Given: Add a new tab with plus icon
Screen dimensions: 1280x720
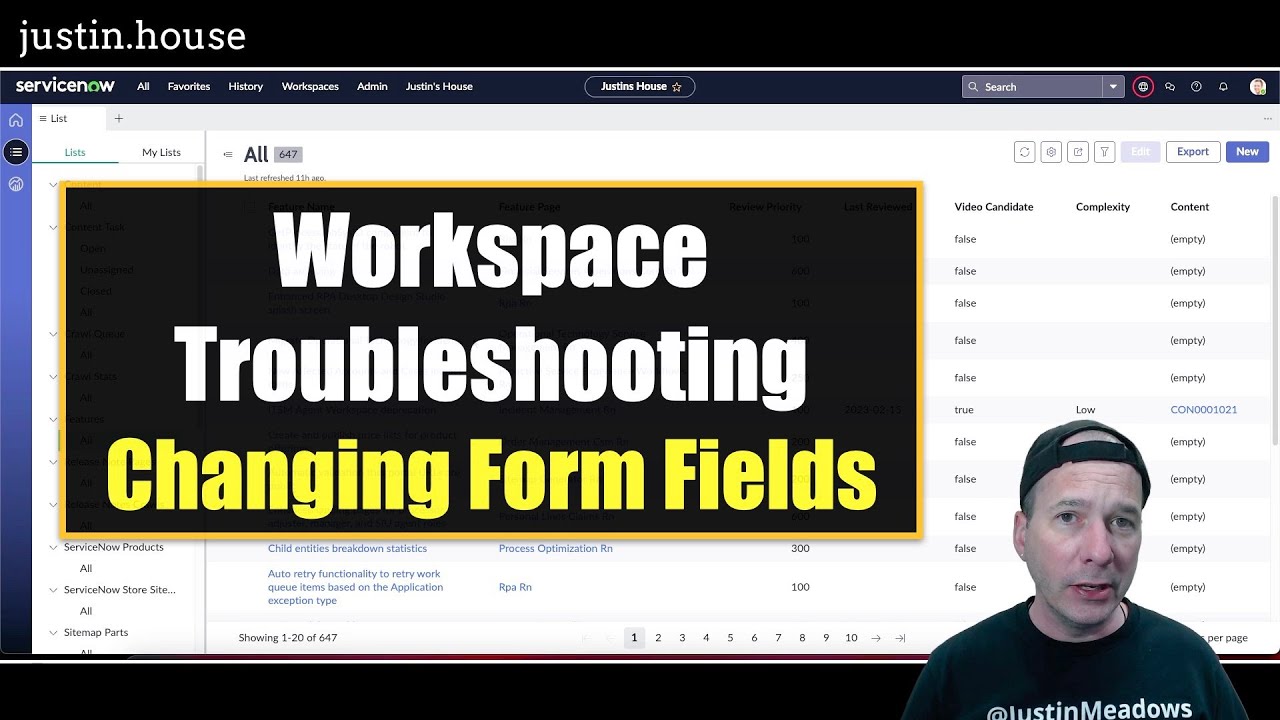Looking at the screenshot, I should coord(118,118).
